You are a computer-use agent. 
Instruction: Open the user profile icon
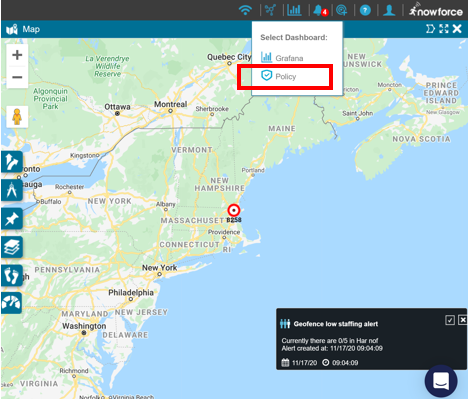coord(389,10)
